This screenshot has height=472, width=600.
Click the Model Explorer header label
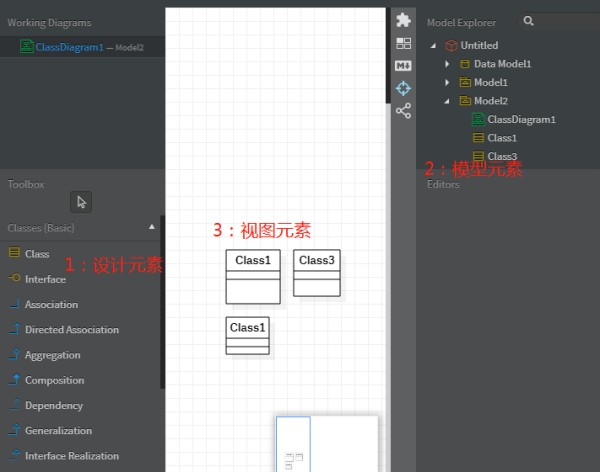pyautogui.click(x=461, y=23)
